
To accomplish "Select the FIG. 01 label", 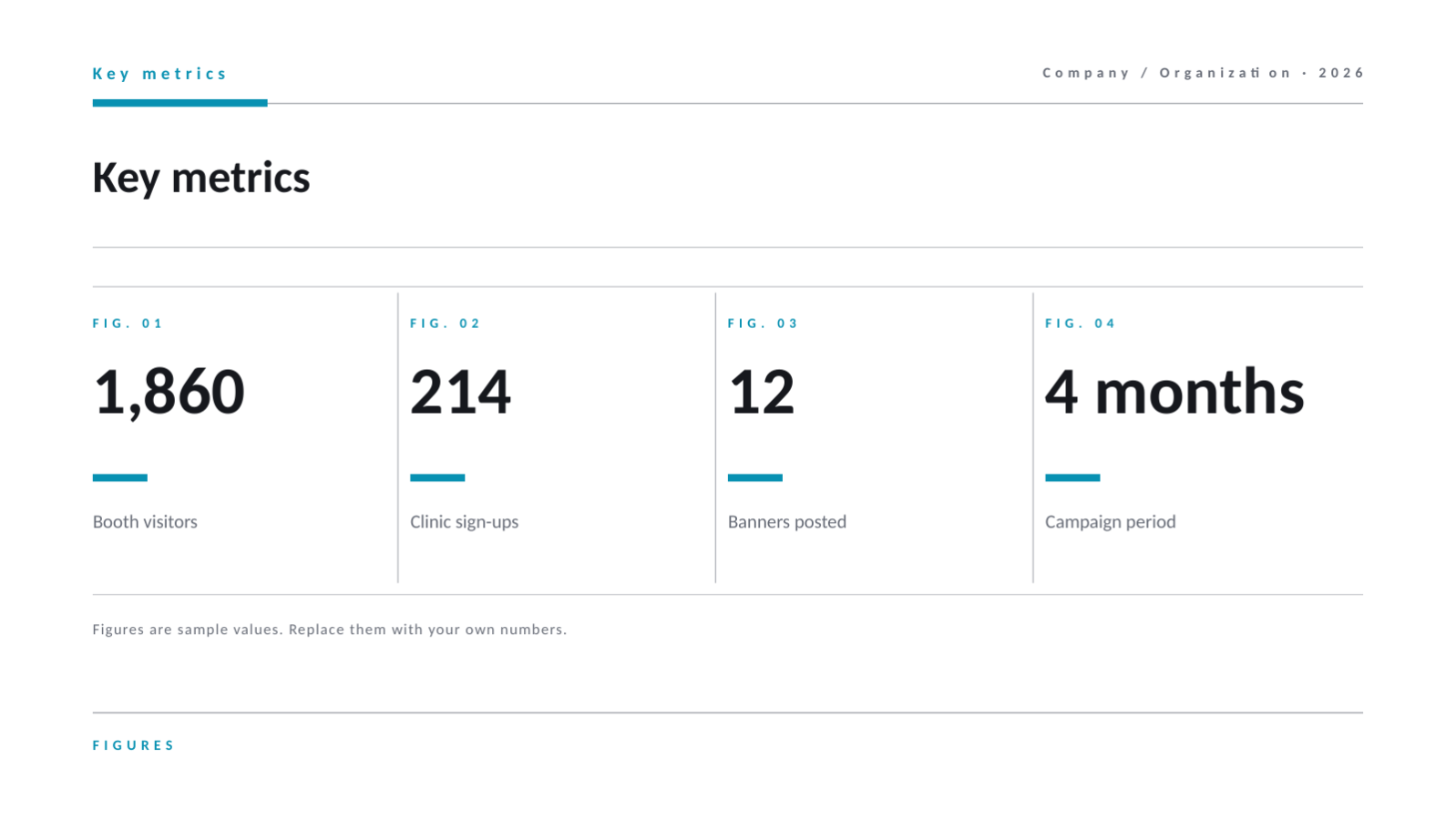I will (128, 323).
